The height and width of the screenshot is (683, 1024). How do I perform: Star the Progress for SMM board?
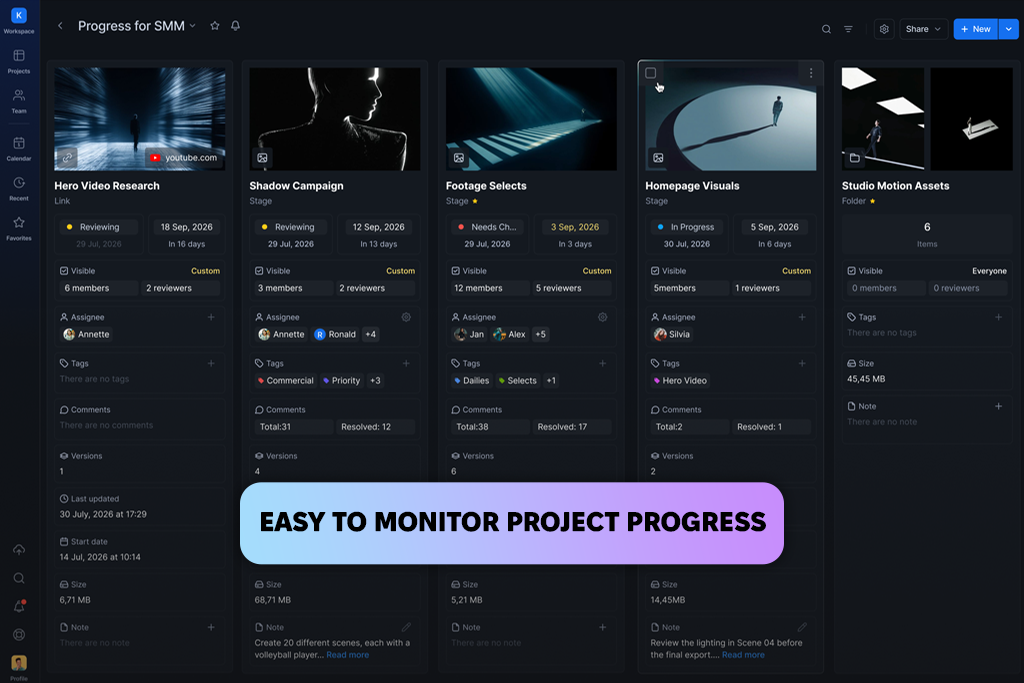pos(215,25)
